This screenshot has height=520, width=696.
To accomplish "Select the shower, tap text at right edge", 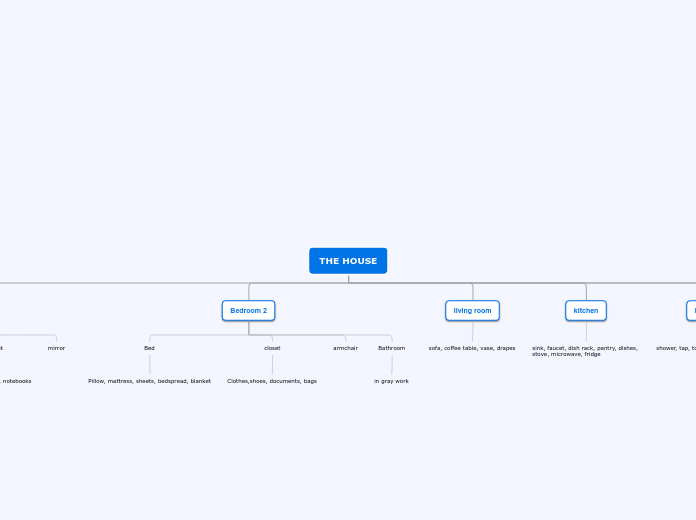I will pyautogui.click(x=676, y=348).
